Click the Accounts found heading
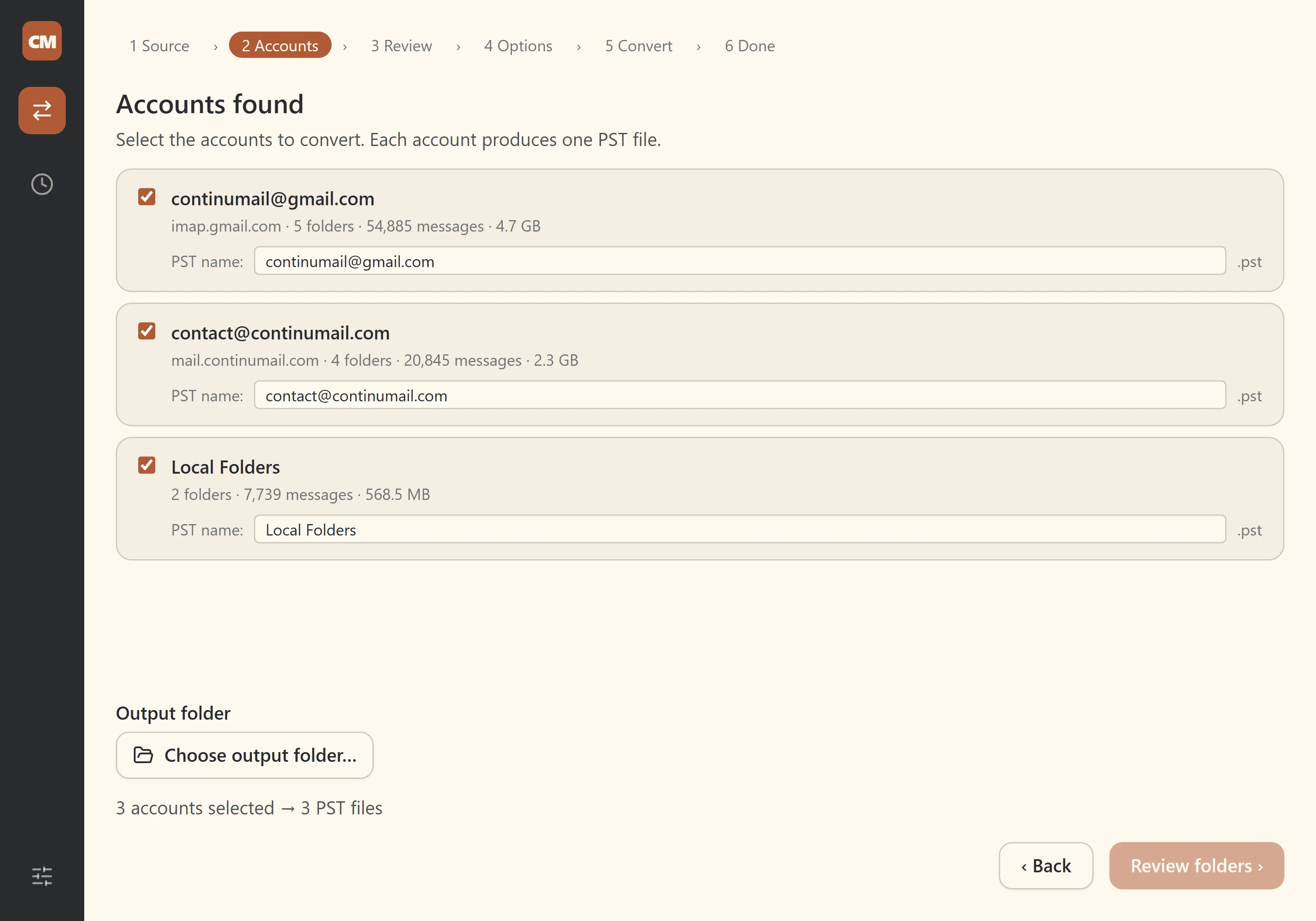Viewport: 1316px width, 921px height. click(x=210, y=104)
